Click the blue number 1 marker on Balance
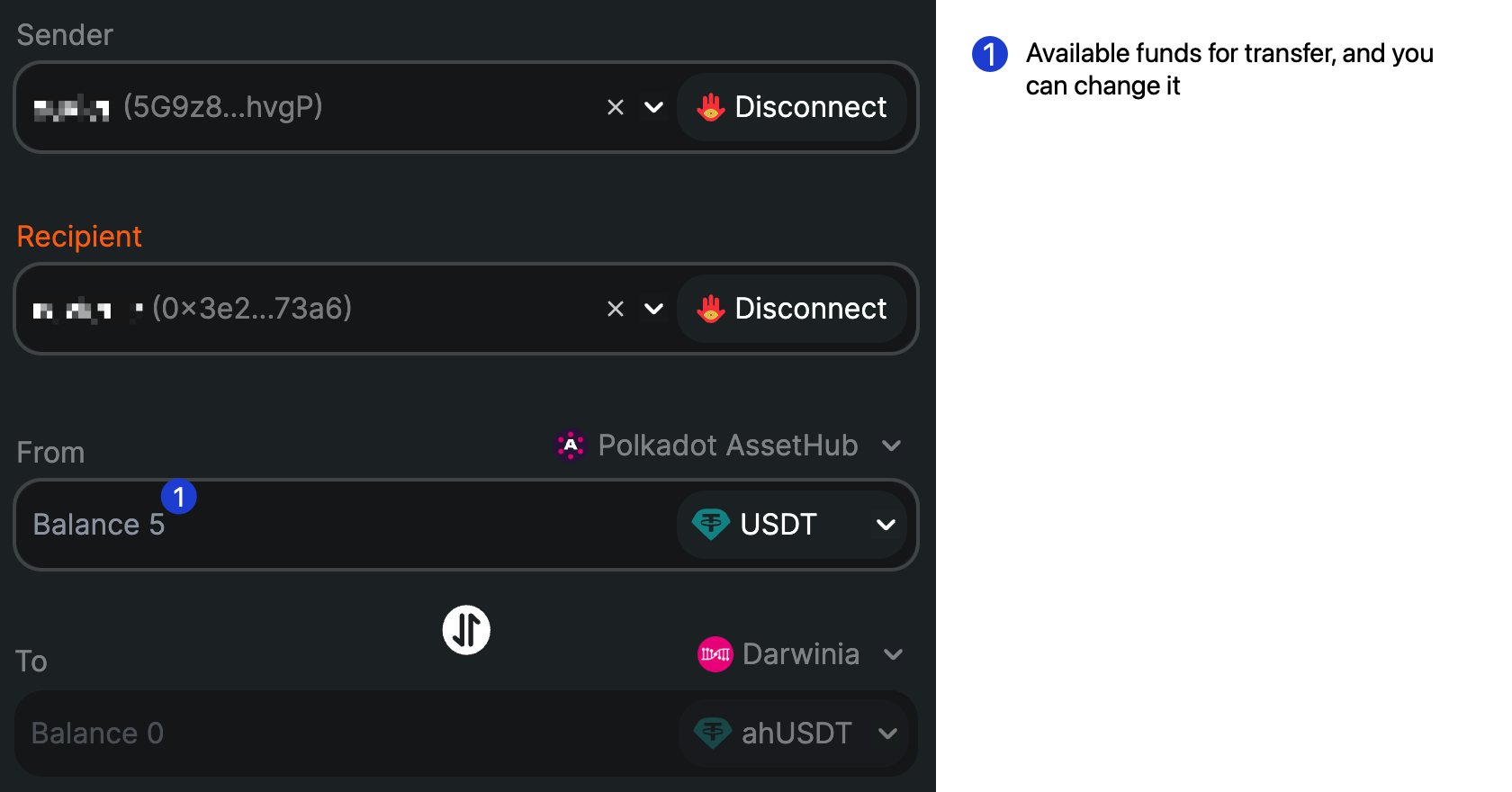 coord(179,497)
